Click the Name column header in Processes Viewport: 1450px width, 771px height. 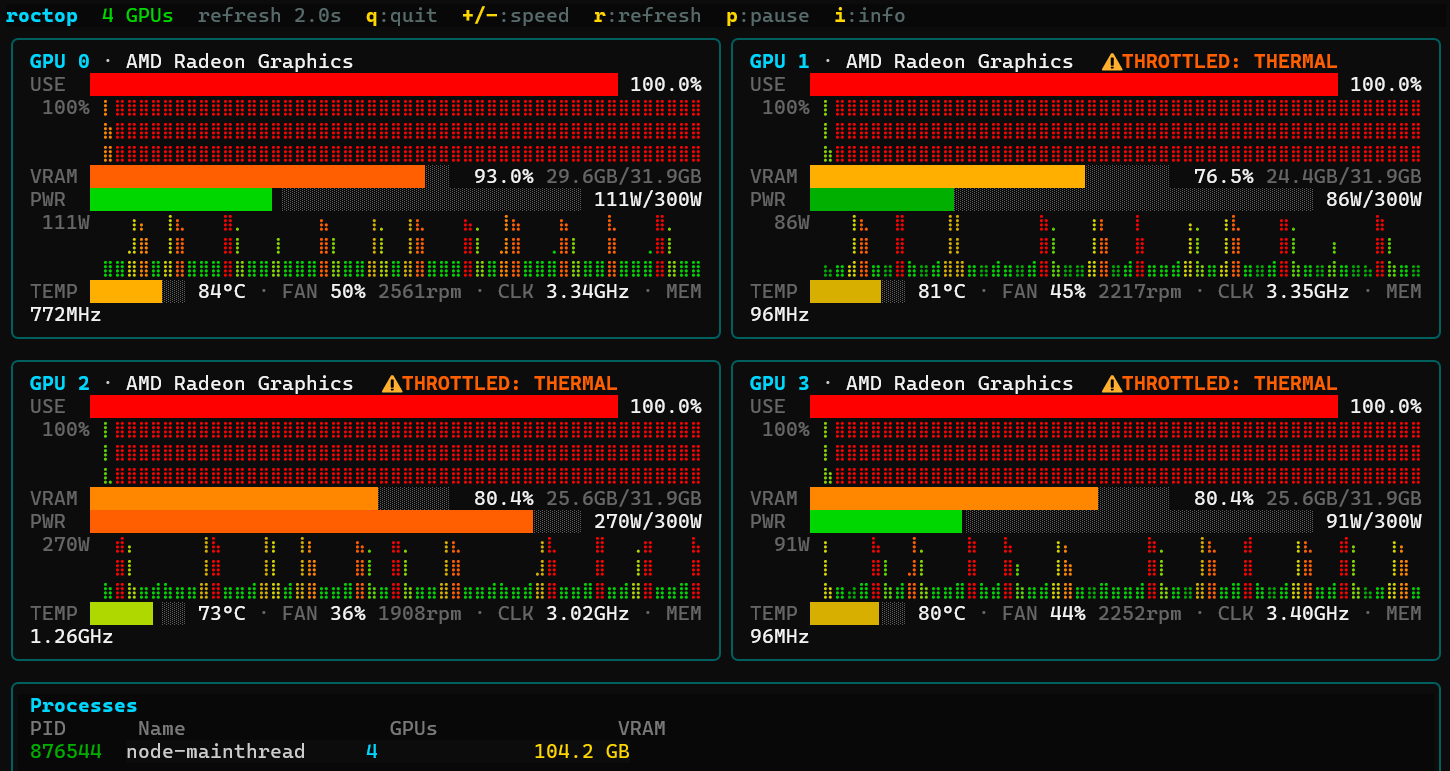pos(161,728)
